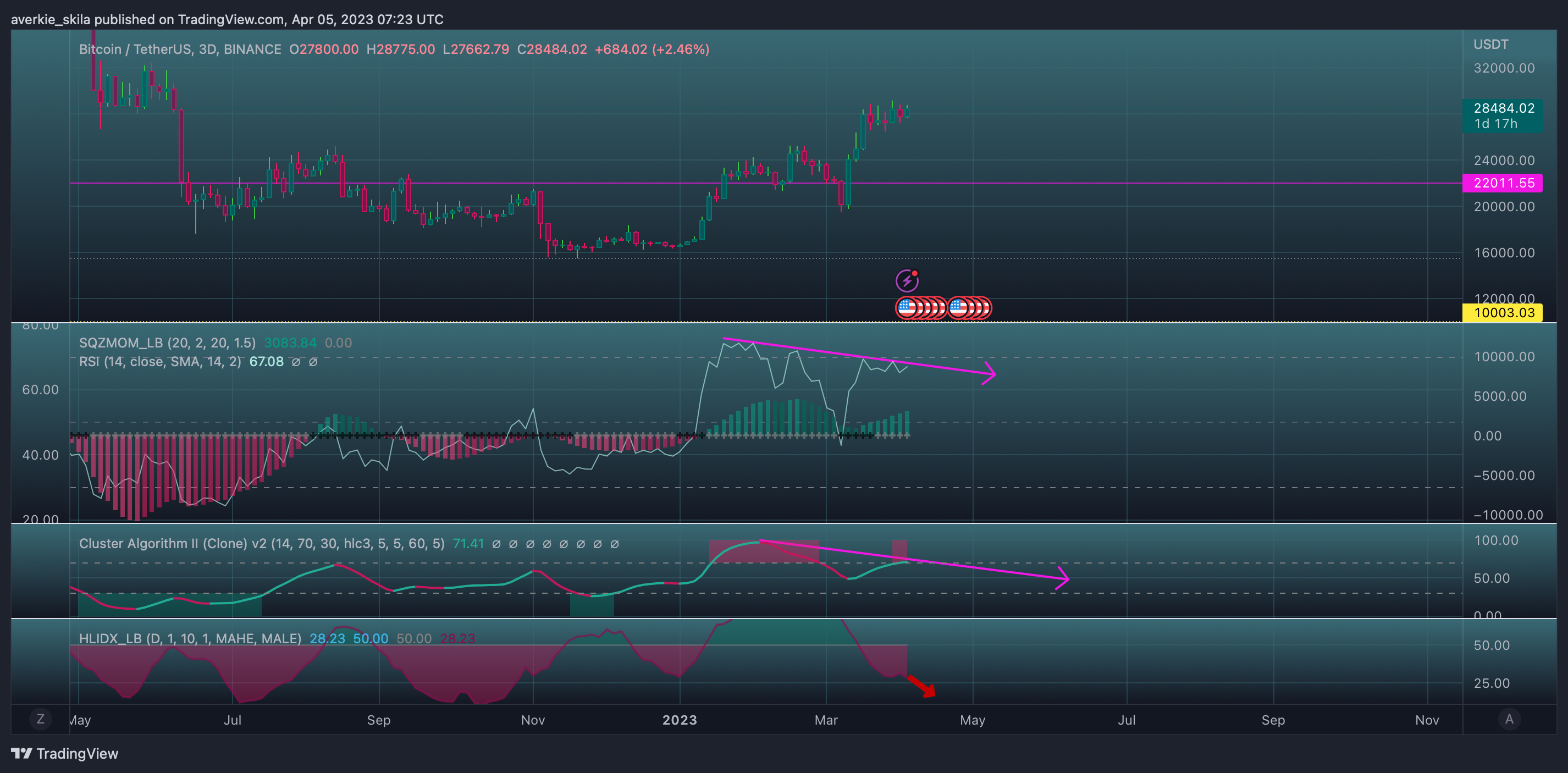
Task: Click the 32000.00 price axis label
Action: click(x=1504, y=68)
